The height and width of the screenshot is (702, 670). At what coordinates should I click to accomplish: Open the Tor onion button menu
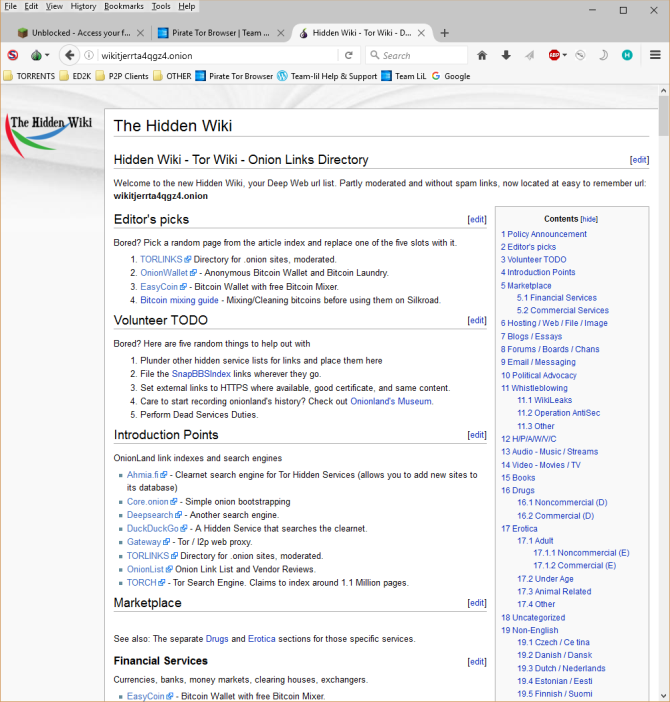click(39, 55)
